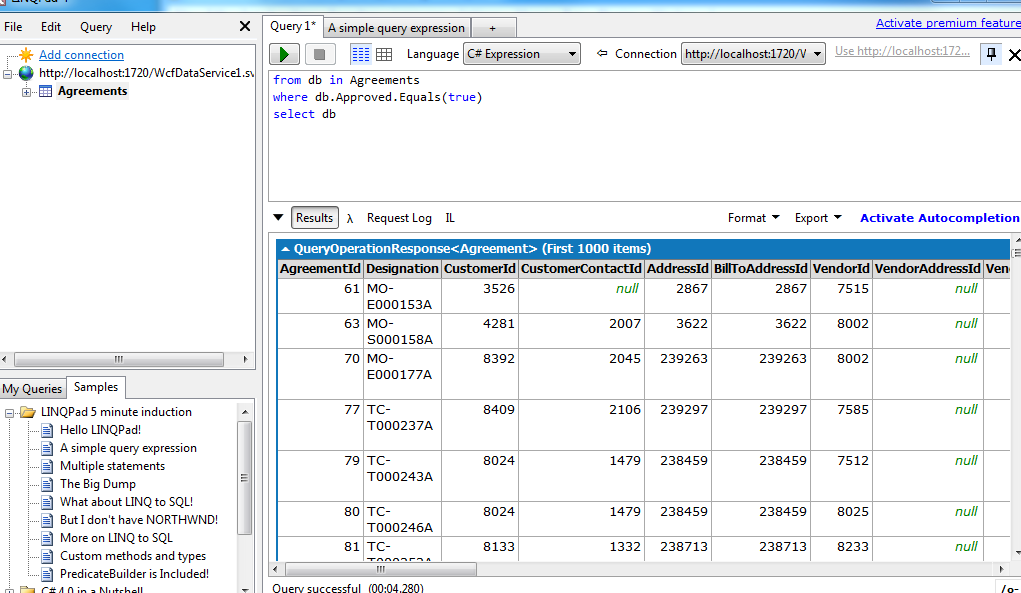Viewport: 1021px width, 593px height.
Task: Expand the Agreements table node
Action: [26, 92]
